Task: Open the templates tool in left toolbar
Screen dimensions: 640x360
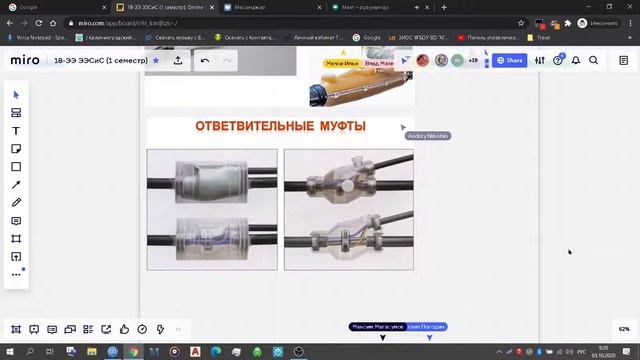Action: click(16, 113)
